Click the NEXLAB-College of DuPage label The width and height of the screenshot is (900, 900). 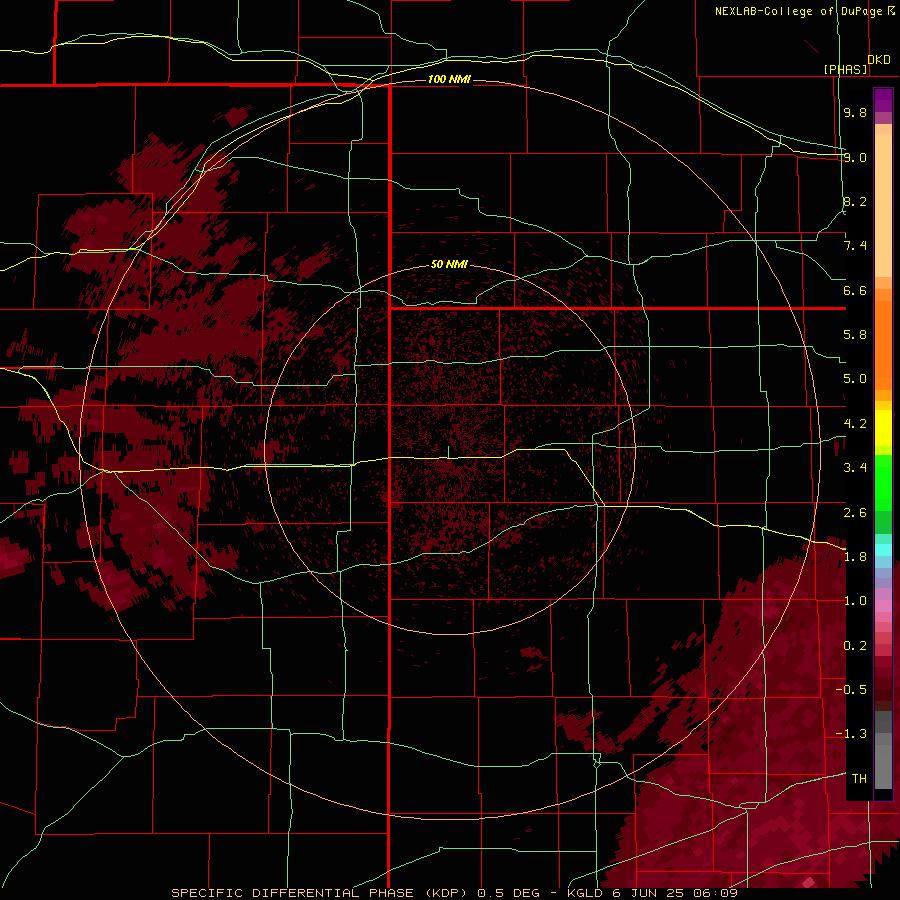[804, 11]
